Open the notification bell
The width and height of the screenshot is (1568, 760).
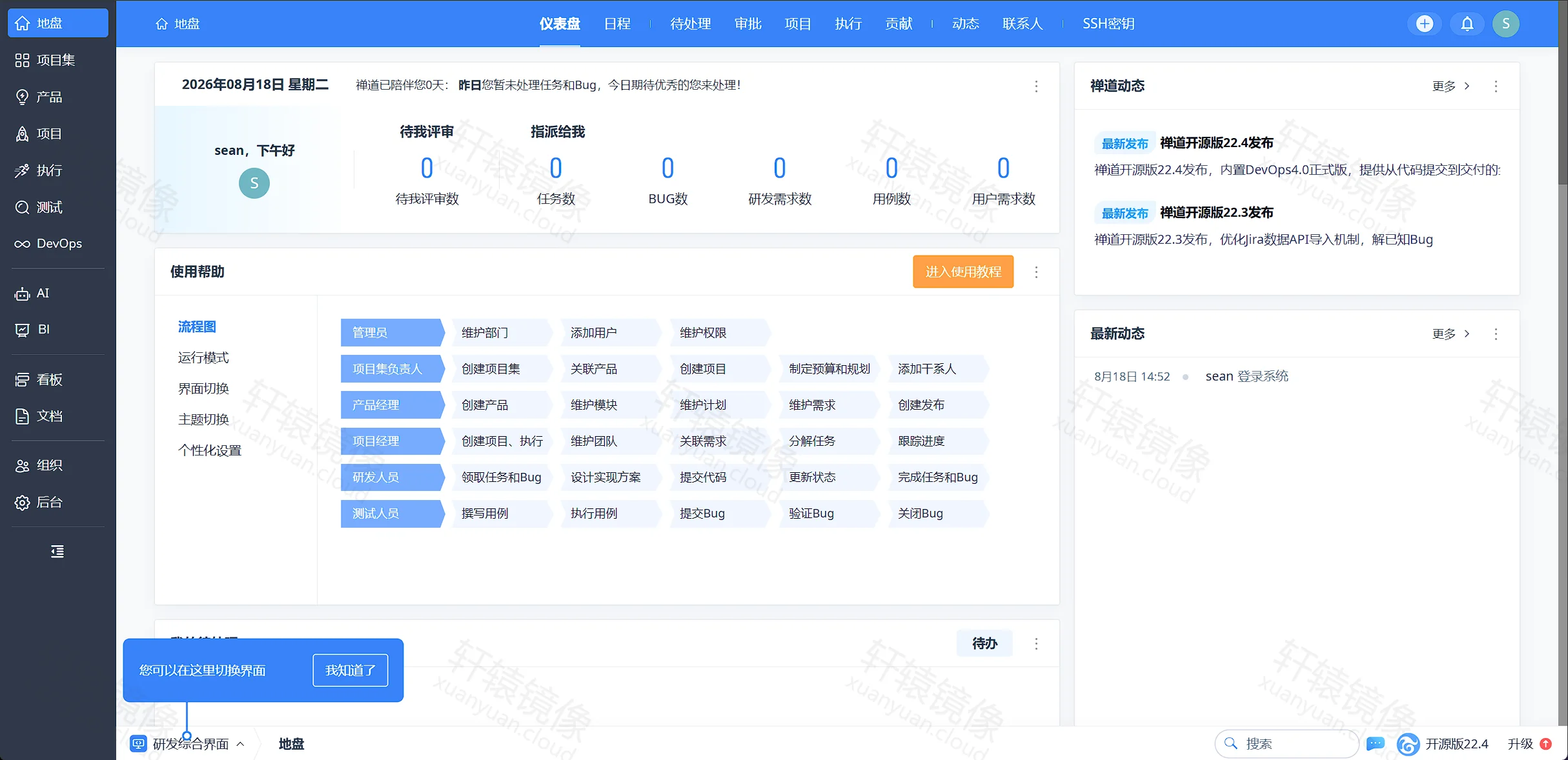pyautogui.click(x=1467, y=24)
